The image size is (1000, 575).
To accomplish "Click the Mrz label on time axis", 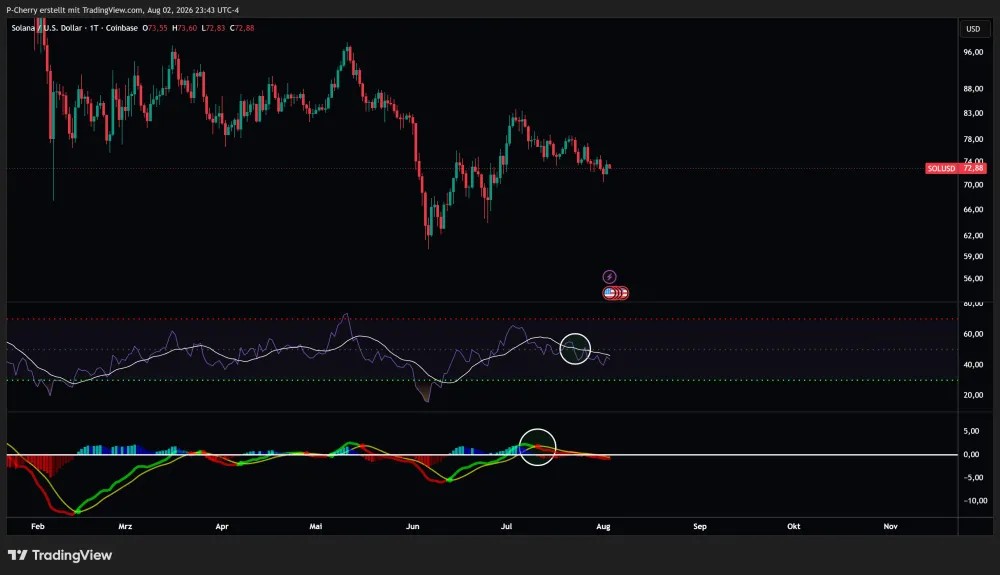I will (x=125, y=527).
